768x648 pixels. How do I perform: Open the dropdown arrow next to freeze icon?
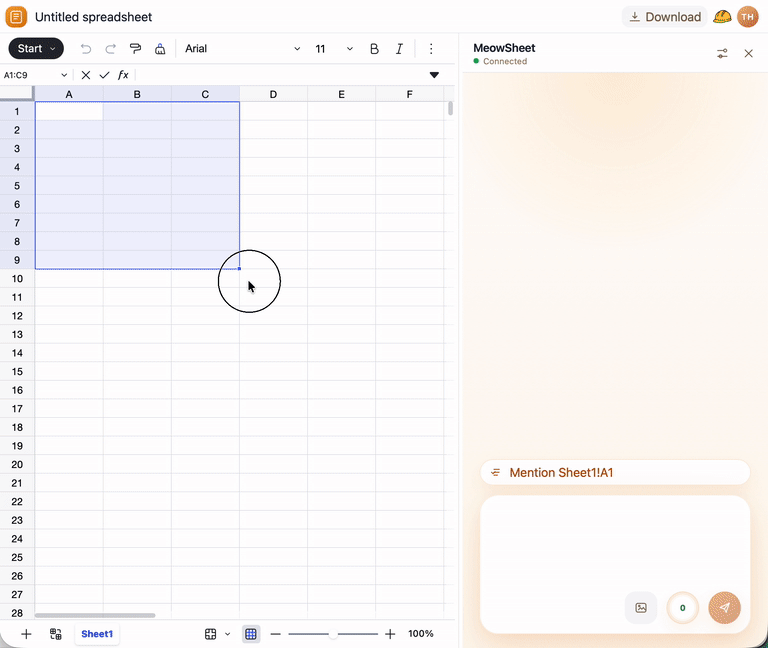click(227, 634)
